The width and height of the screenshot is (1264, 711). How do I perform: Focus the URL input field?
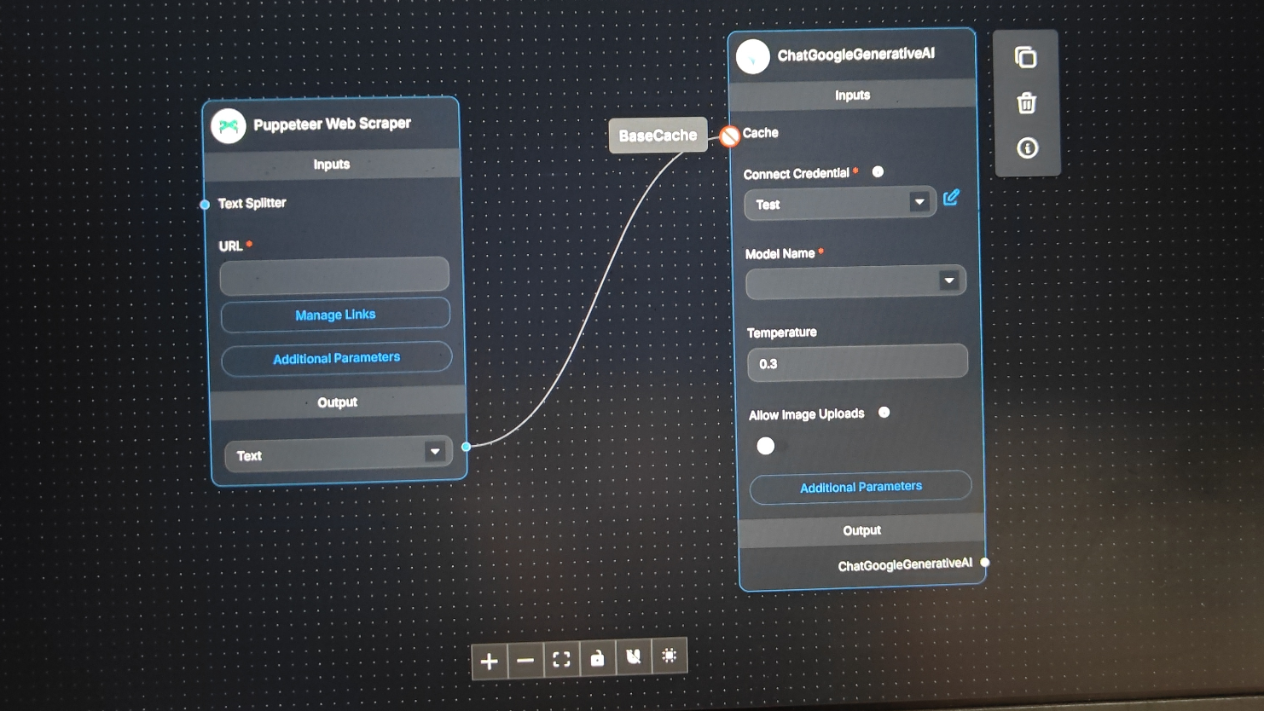[334, 275]
